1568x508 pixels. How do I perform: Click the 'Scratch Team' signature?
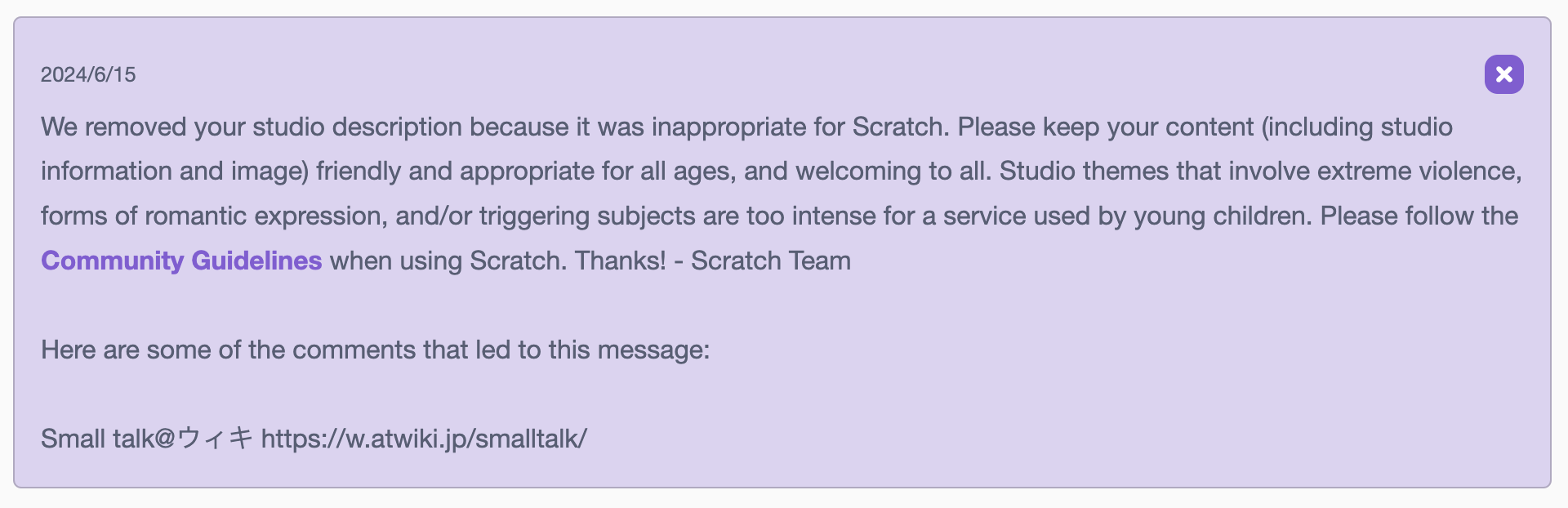[771, 261]
